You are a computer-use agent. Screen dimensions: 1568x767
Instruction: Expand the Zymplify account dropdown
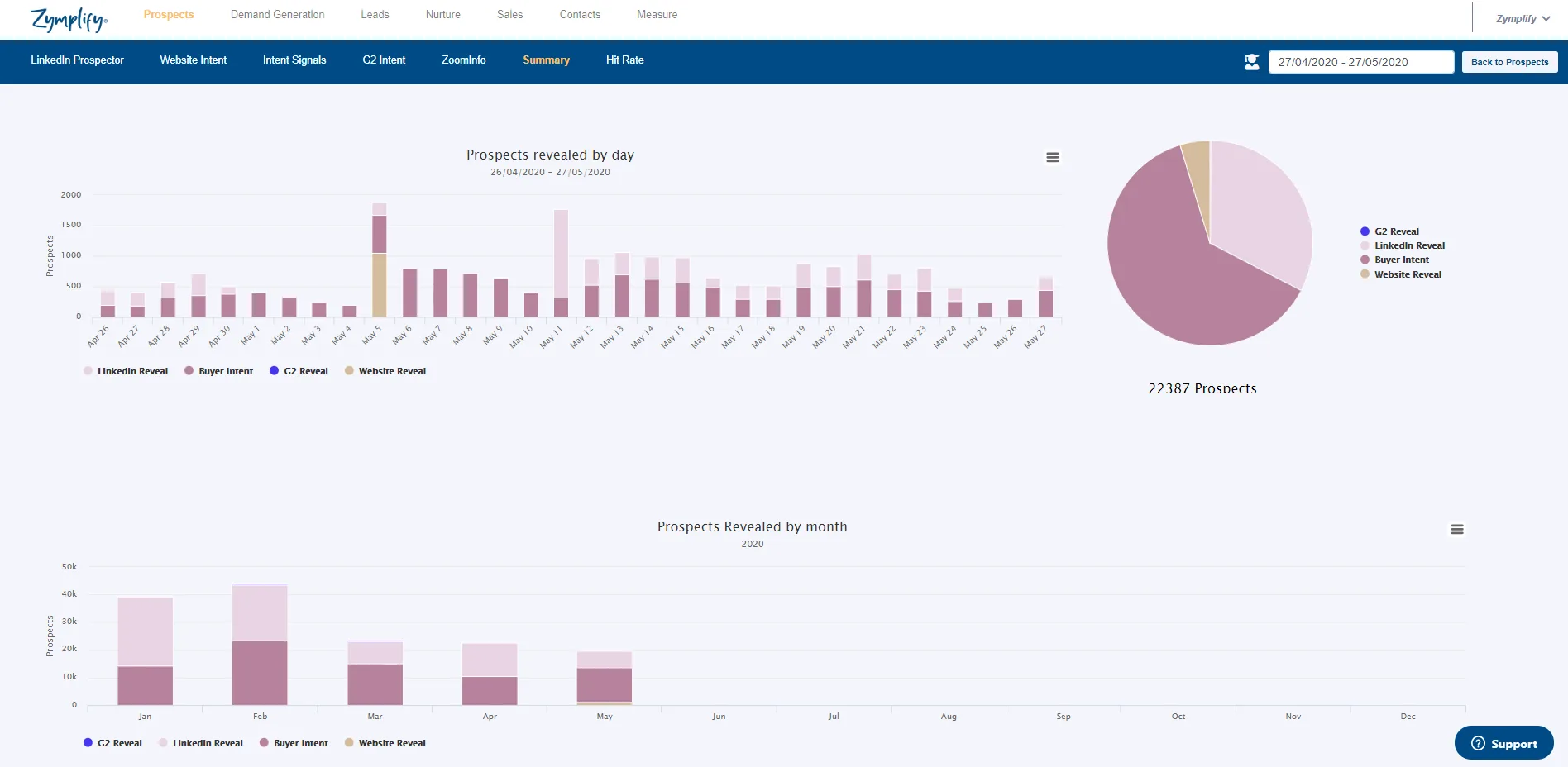tap(1523, 18)
